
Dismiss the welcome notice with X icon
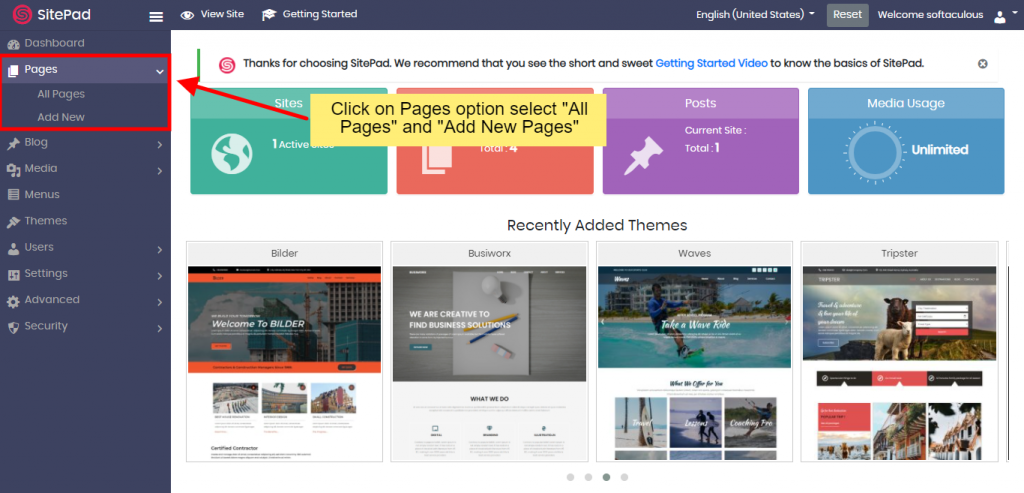(x=982, y=64)
